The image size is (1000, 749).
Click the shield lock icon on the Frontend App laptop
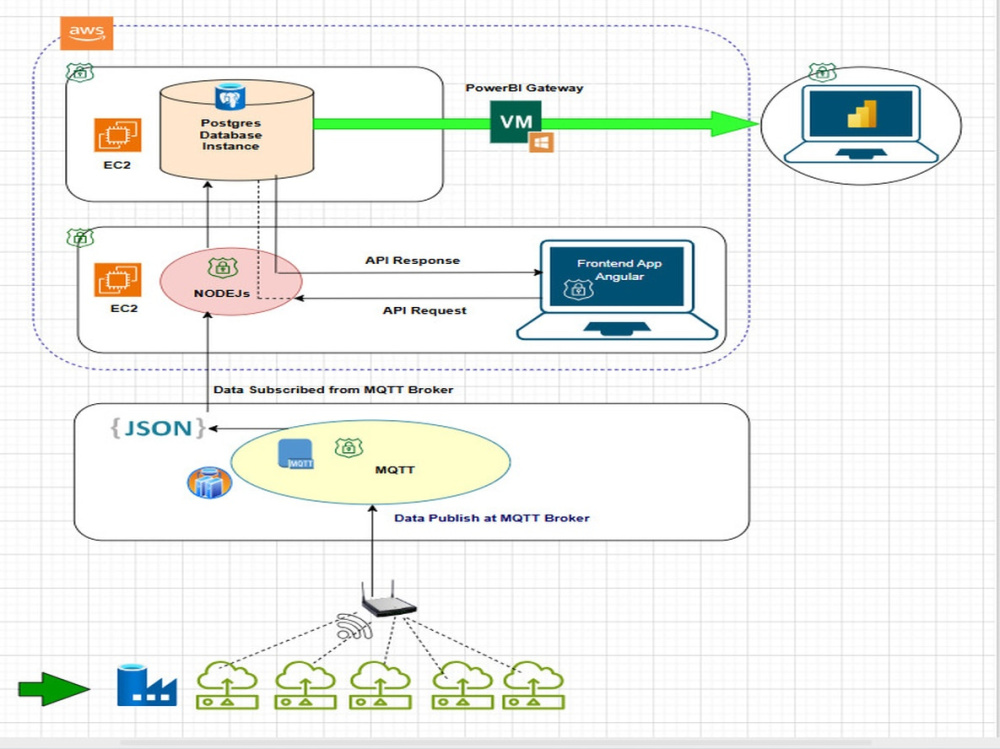click(578, 290)
